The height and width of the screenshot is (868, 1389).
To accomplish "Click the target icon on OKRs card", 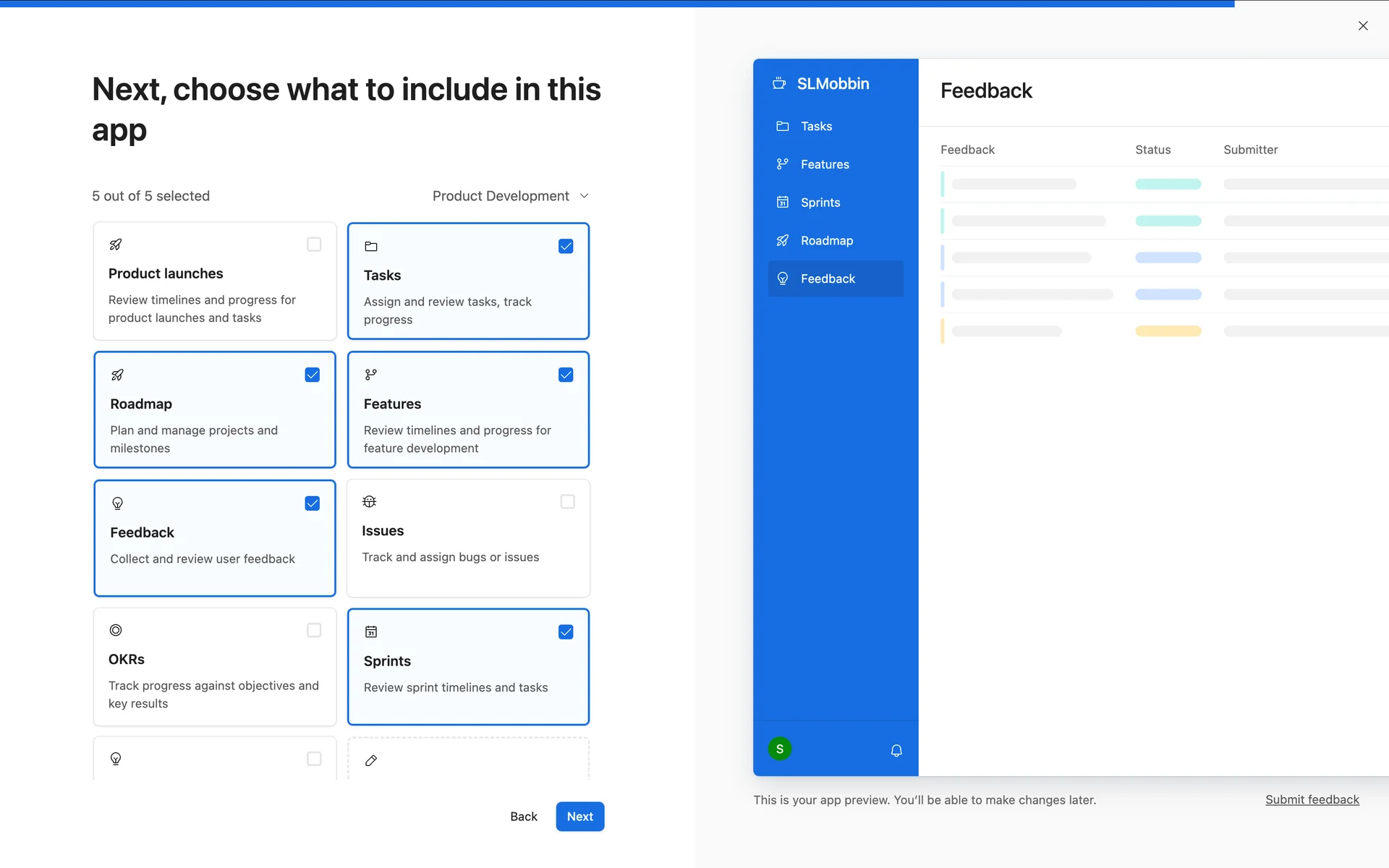I will [116, 630].
